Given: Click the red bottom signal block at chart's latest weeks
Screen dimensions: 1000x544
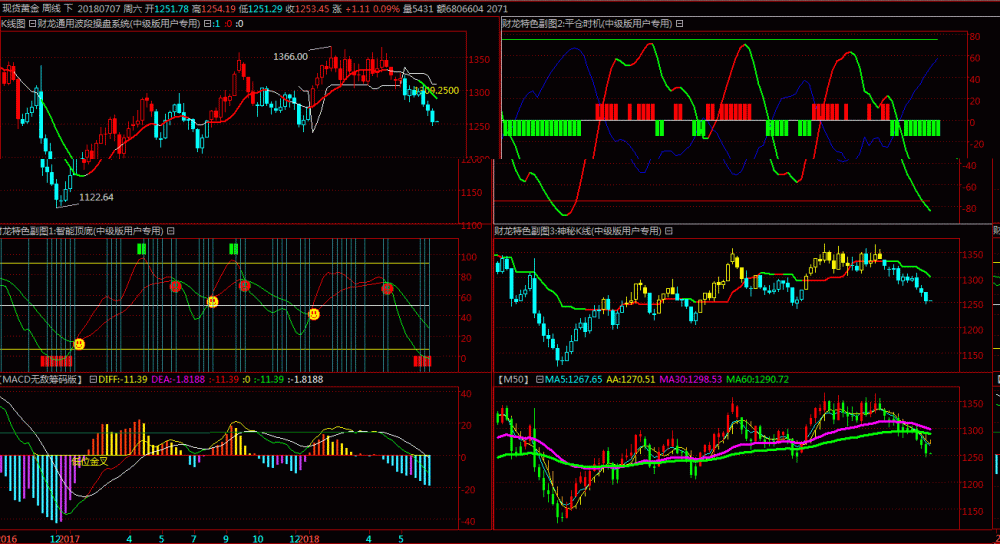Looking at the screenshot, I should pyautogui.click(x=422, y=362).
